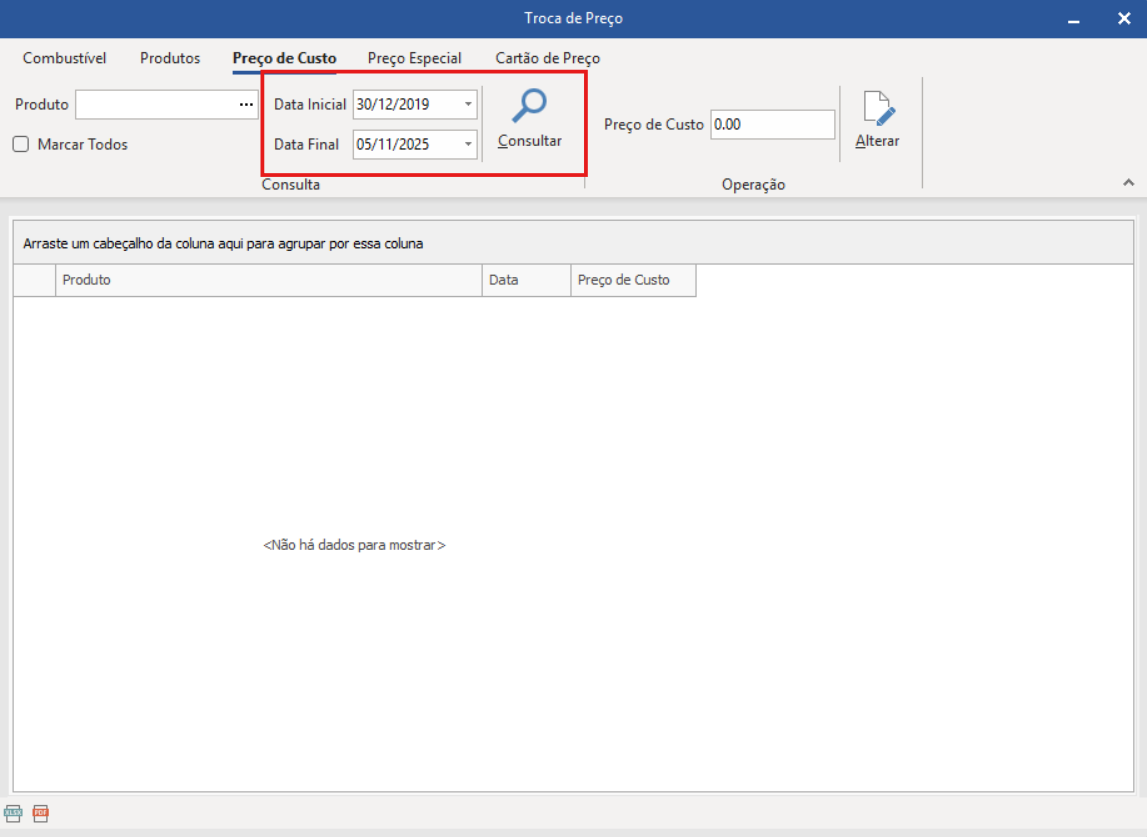Minimize the Troca de Preço window
Screen dimensions: 1147x837
pos(1073,19)
